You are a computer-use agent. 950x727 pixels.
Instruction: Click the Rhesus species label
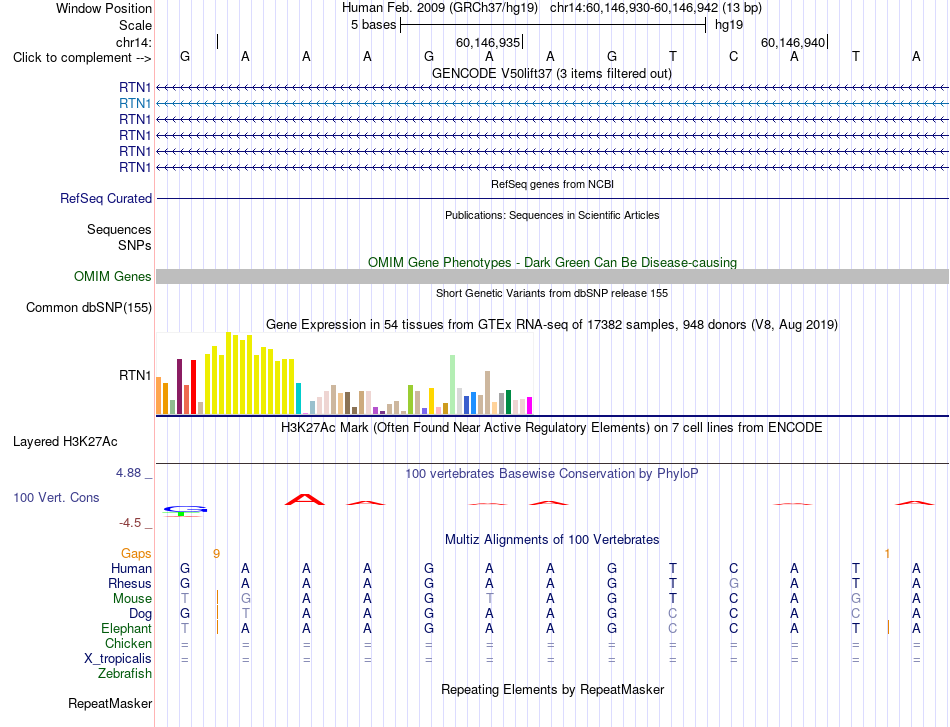click(130, 583)
